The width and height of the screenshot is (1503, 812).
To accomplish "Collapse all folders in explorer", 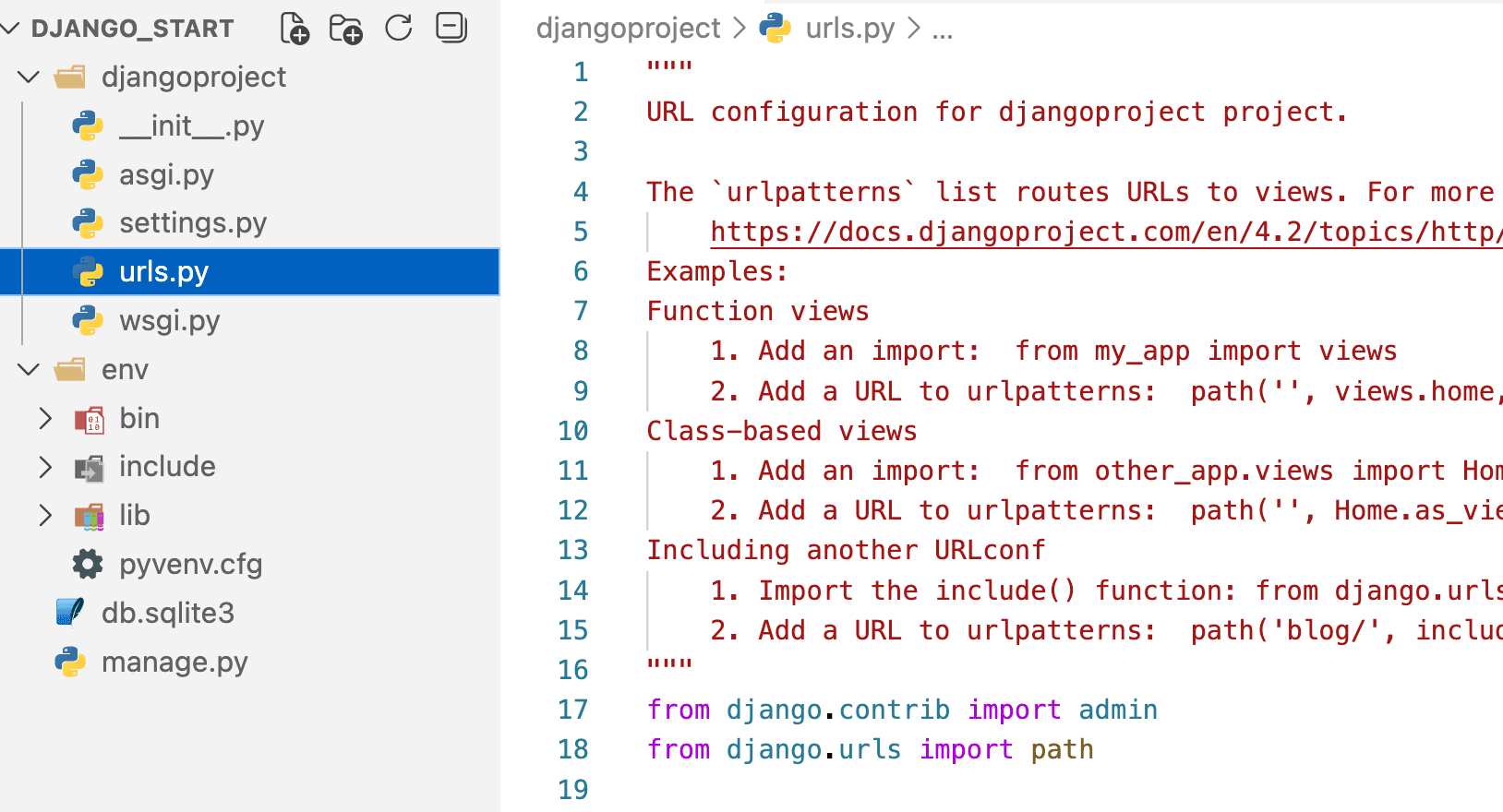I will 451,28.
